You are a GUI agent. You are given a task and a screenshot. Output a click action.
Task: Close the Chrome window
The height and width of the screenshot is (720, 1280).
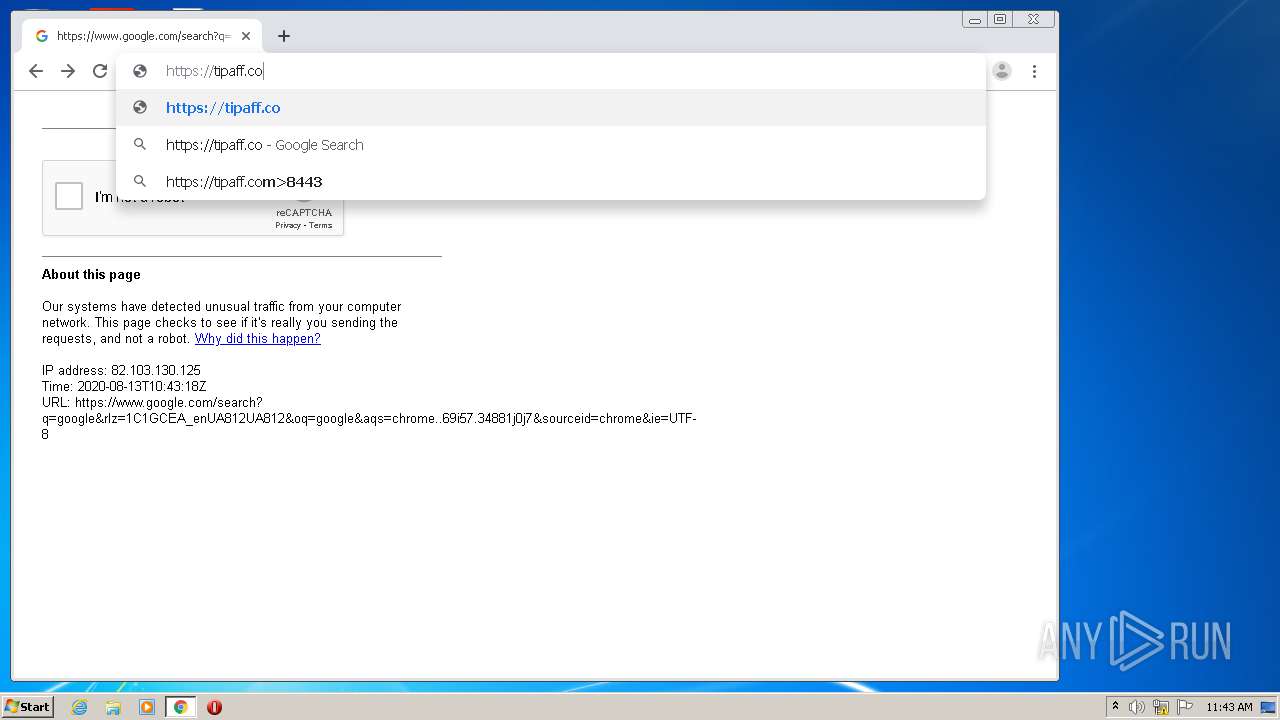1033,19
